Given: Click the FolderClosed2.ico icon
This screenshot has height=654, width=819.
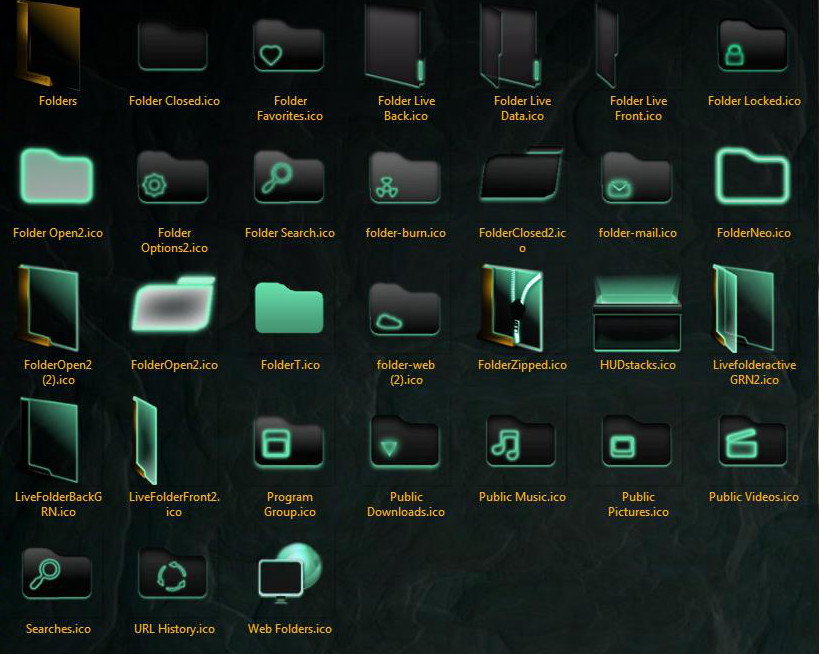Looking at the screenshot, I should click(x=521, y=174).
